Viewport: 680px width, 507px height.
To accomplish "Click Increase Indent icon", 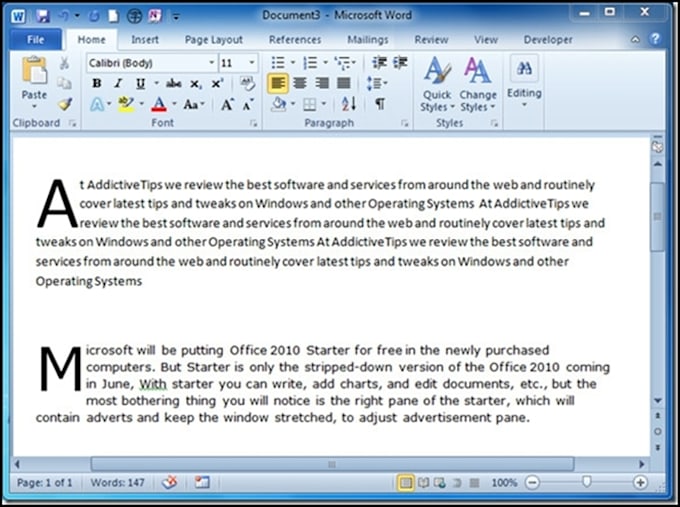I will pyautogui.click(x=400, y=63).
